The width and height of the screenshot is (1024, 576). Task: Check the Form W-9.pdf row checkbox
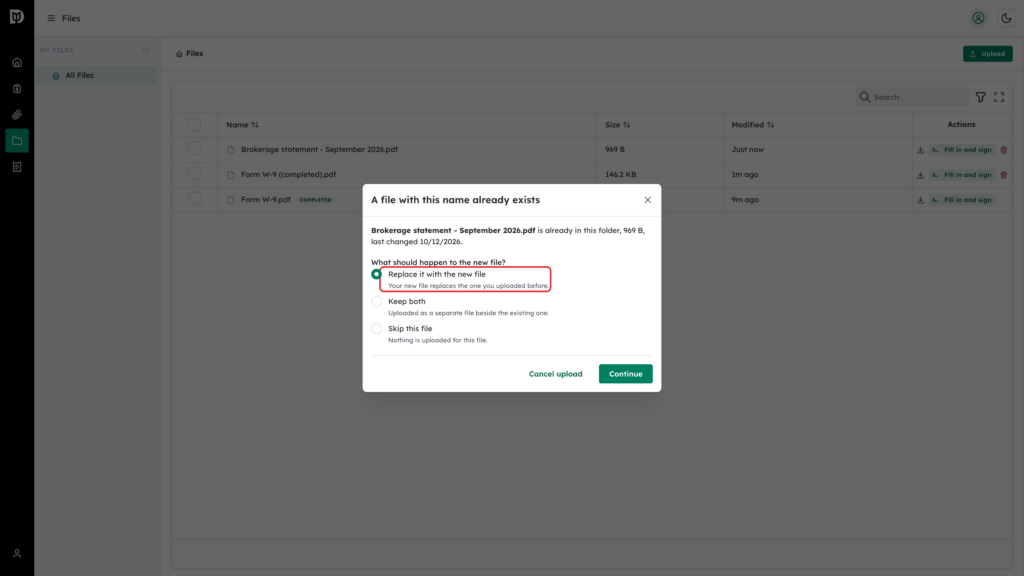[194, 199]
